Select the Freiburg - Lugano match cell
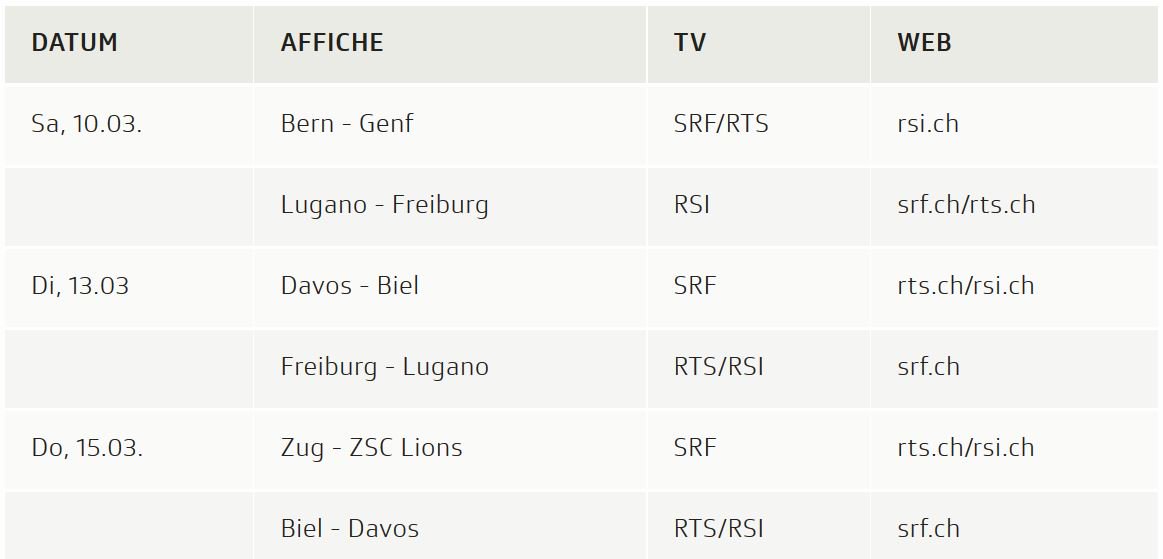Viewport: 1163px width, 559px height. coord(385,367)
